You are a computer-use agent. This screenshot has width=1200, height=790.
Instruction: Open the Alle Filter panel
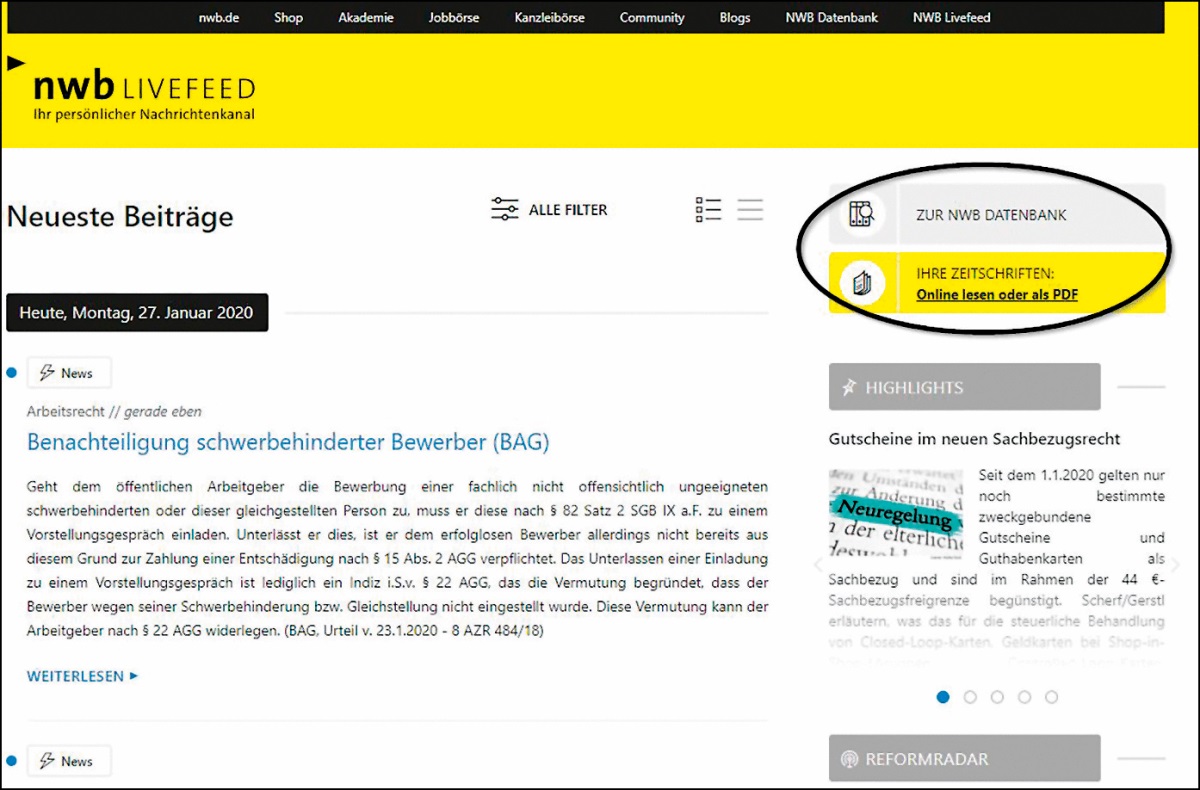click(567, 210)
